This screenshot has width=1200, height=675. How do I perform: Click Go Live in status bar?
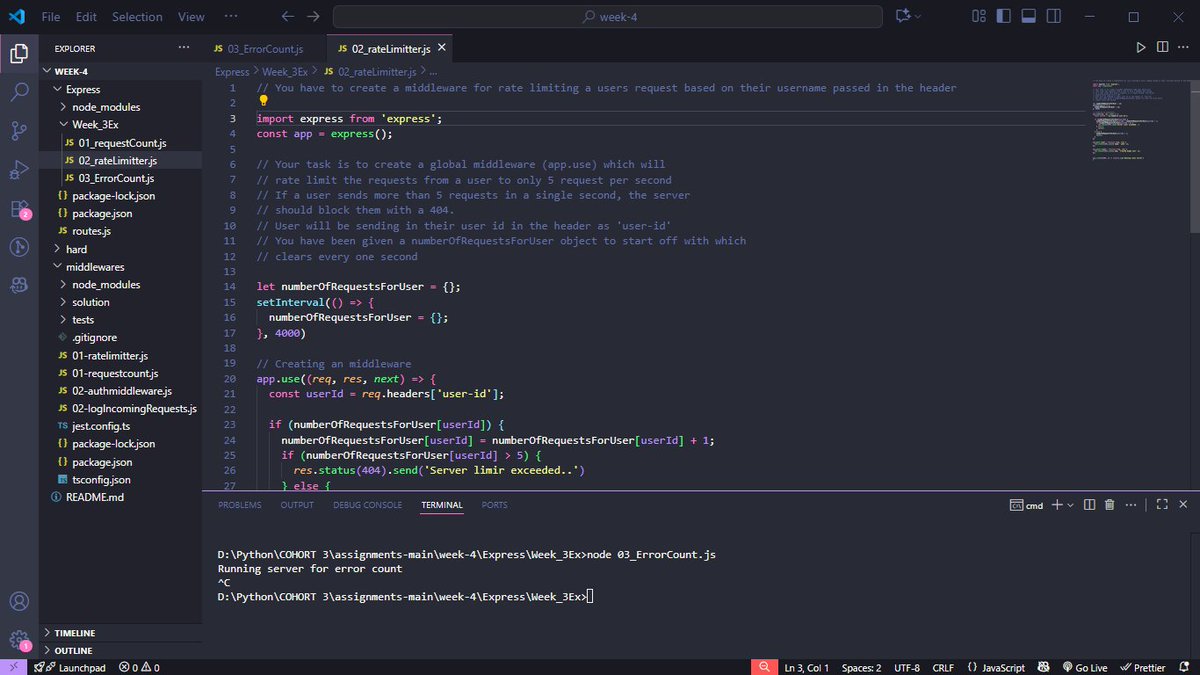coord(1084,667)
